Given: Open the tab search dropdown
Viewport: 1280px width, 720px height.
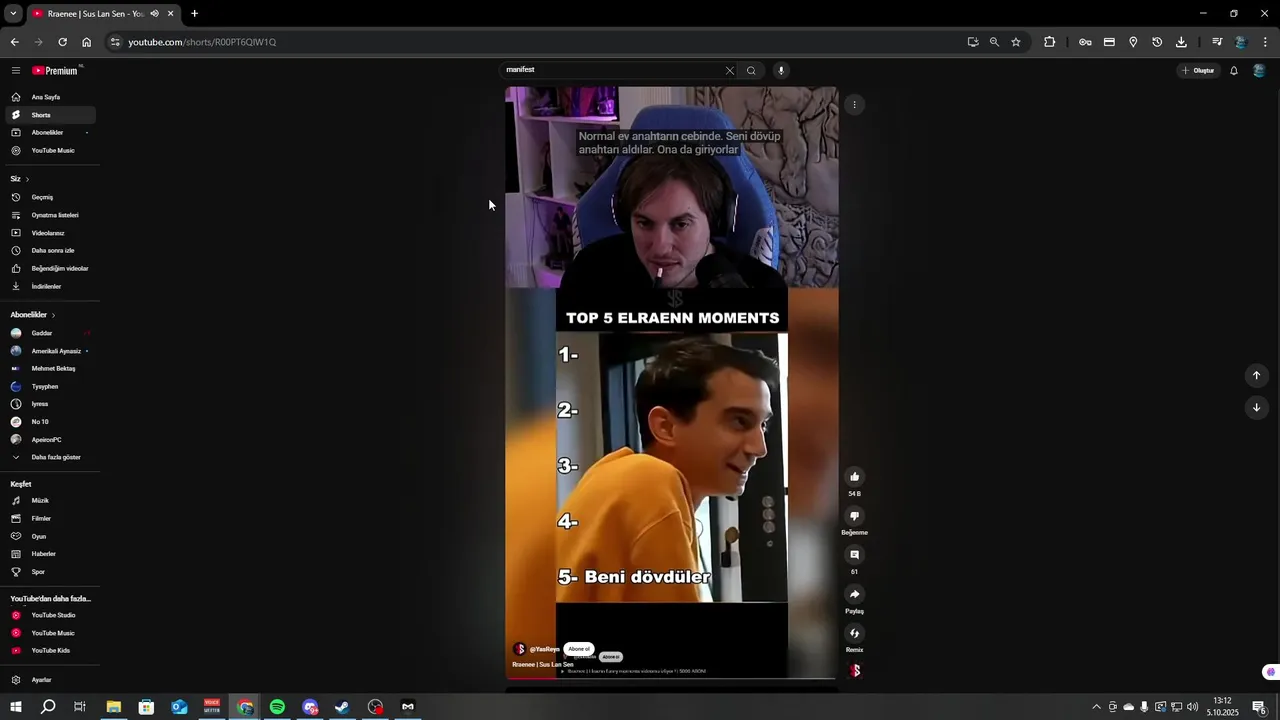Looking at the screenshot, I should [x=13, y=14].
